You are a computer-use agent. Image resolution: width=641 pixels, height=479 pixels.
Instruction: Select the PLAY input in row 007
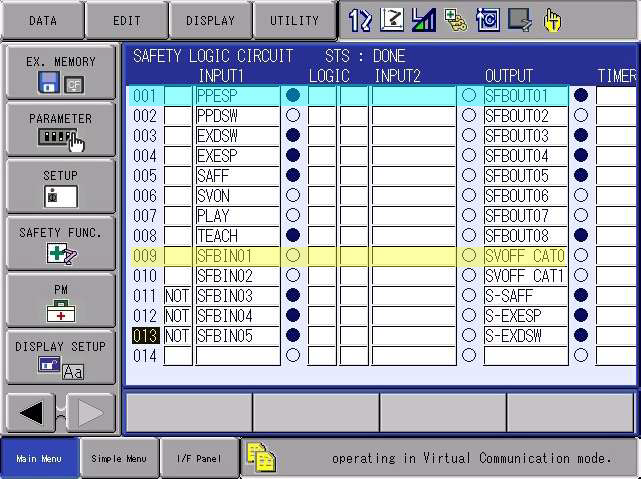pos(238,216)
